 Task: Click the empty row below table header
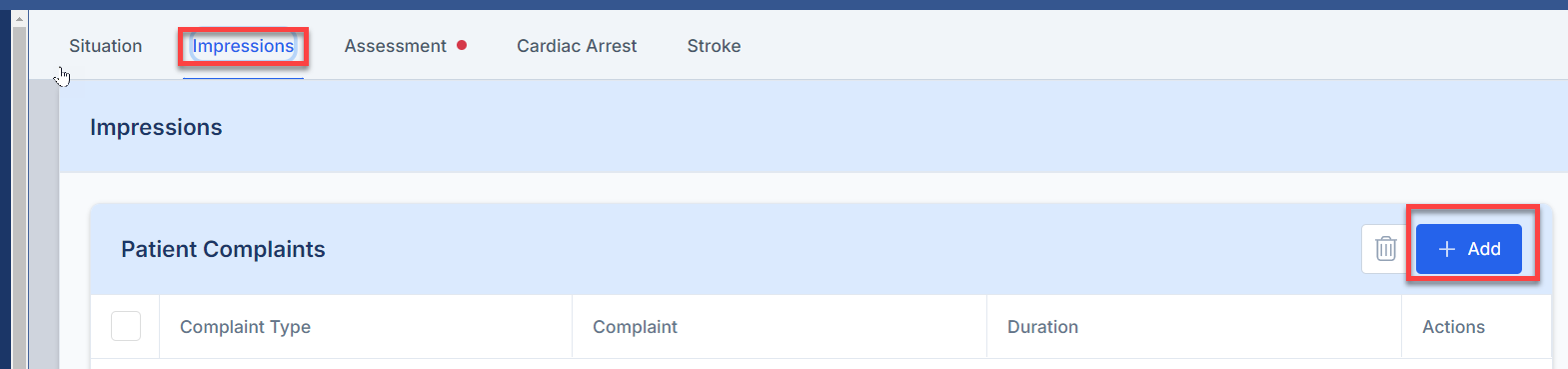coord(820,364)
